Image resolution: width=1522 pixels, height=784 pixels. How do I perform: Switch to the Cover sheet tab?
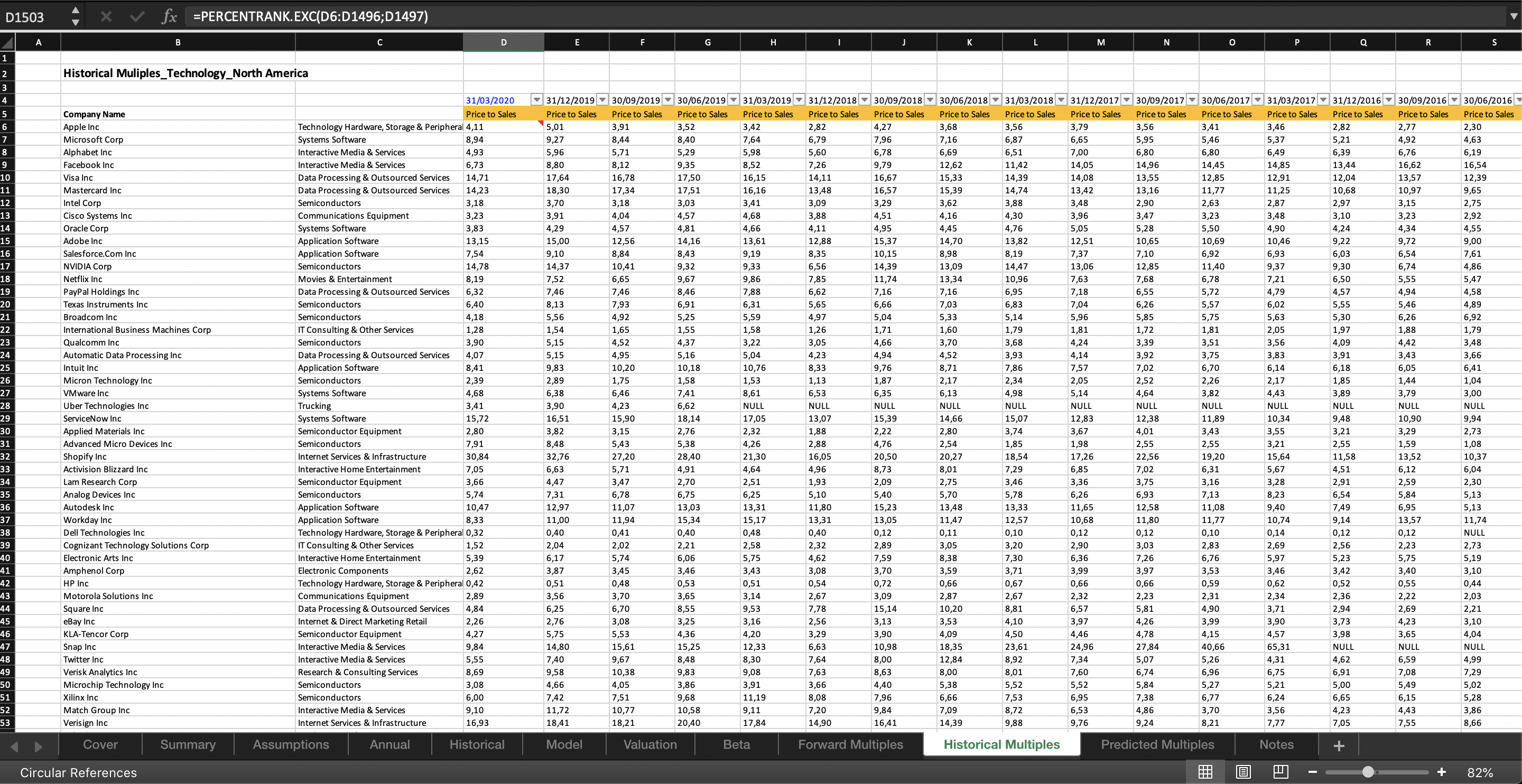click(100, 744)
